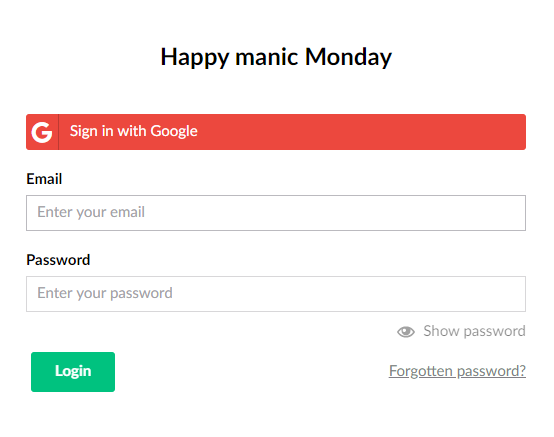The width and height of the screenshot is (554, 437).
Task: Click the Google G logo icon
Action: point(42,132)
